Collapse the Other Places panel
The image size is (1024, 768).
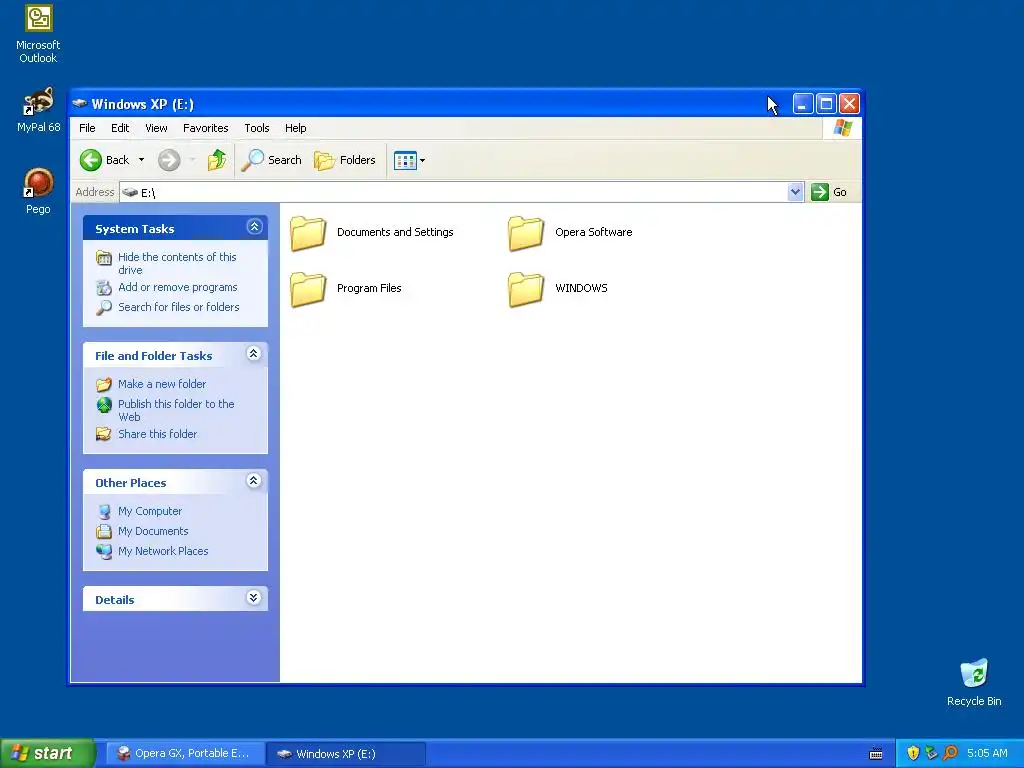click(254, 481)
